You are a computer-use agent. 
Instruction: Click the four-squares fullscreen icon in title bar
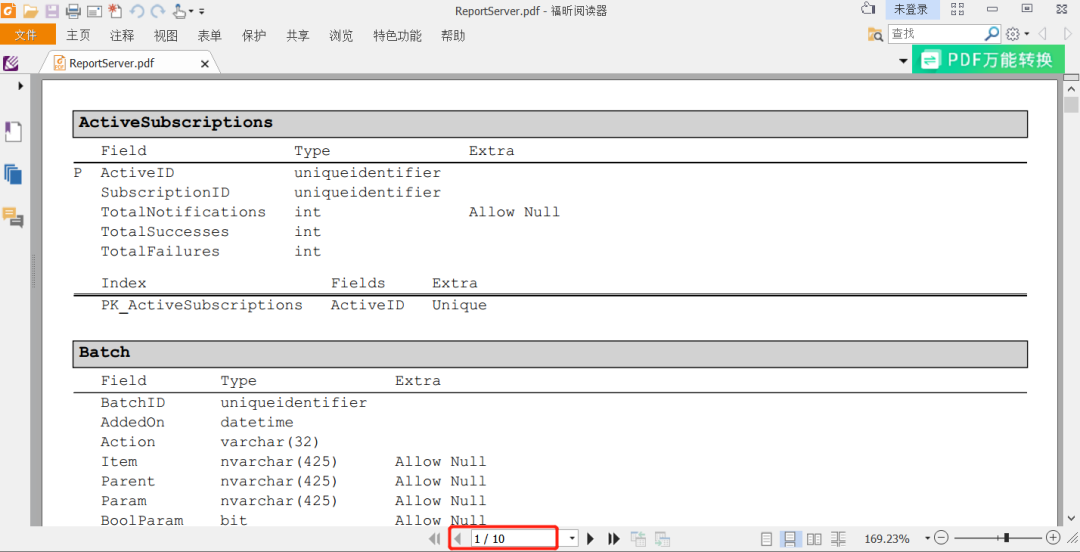coord(957,9)
